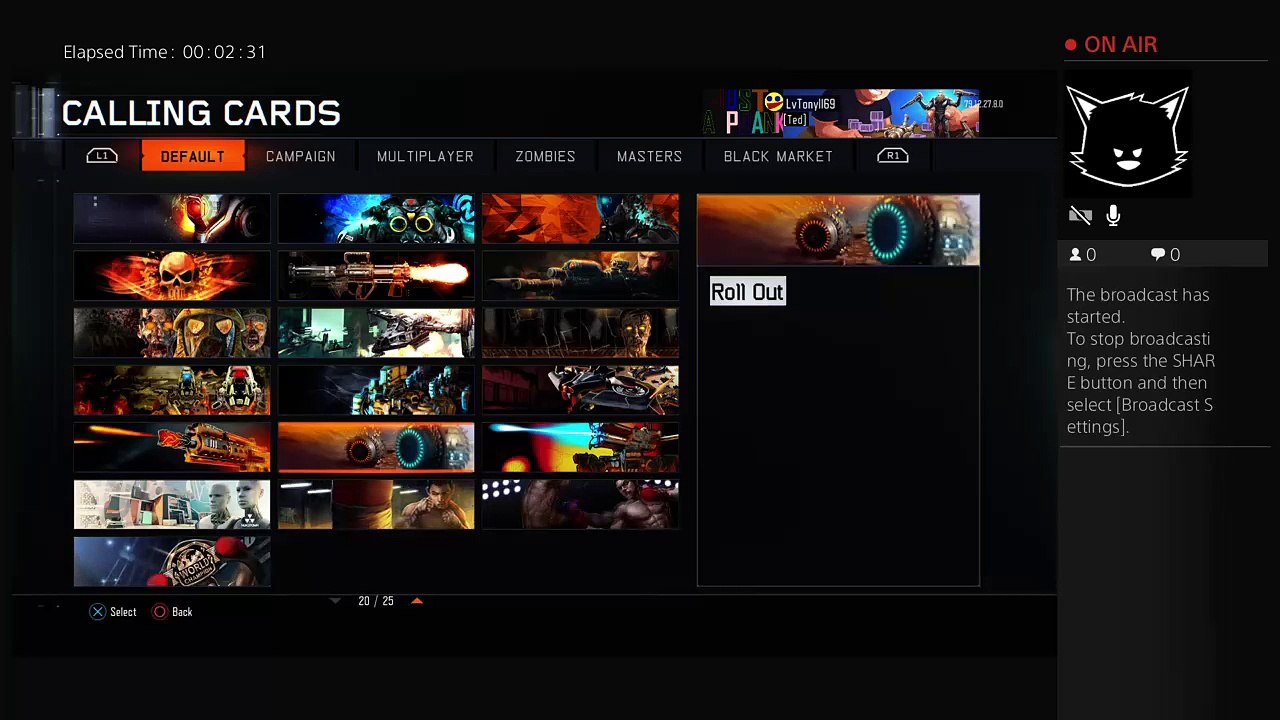Toggle the broadcast camera-off icon

coord(1080,215)
